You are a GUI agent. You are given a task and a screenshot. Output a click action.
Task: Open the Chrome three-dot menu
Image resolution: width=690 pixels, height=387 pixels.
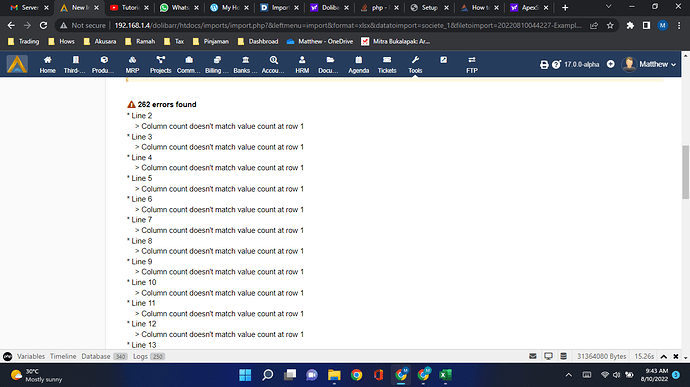679,26
